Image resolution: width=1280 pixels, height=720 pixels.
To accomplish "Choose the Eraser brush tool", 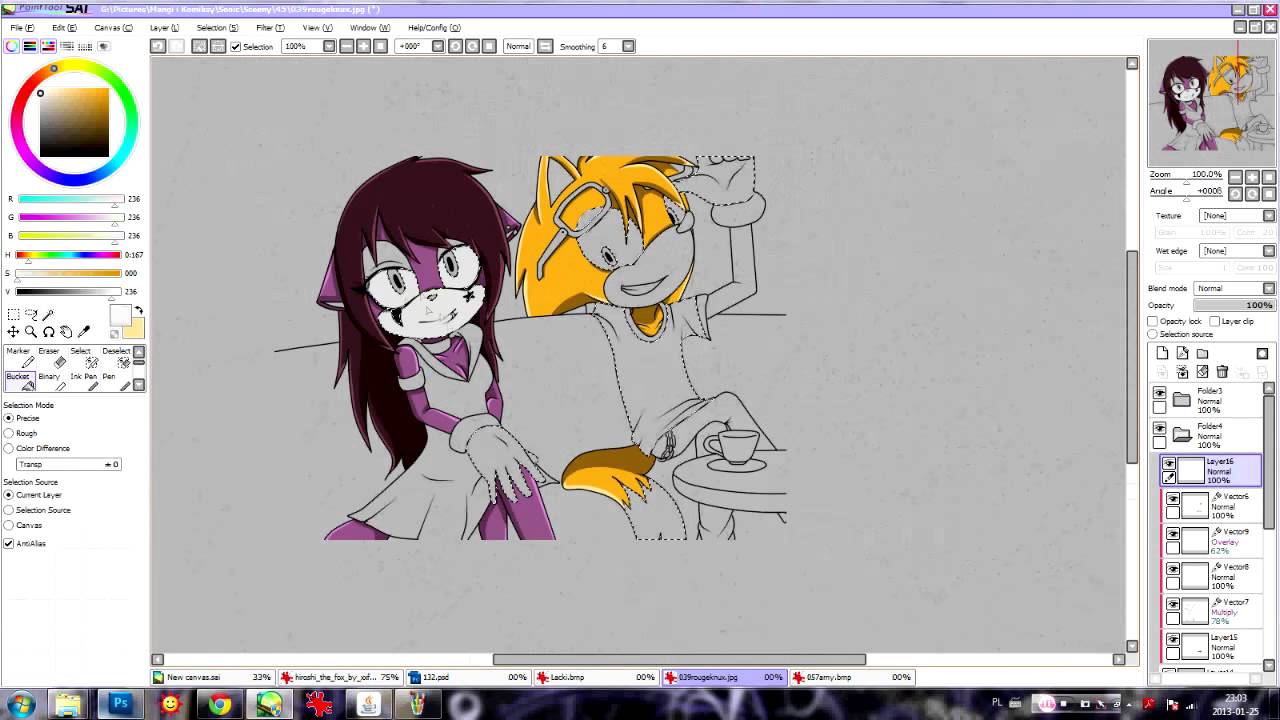I will pyautogui.click(x=50, y=356).
